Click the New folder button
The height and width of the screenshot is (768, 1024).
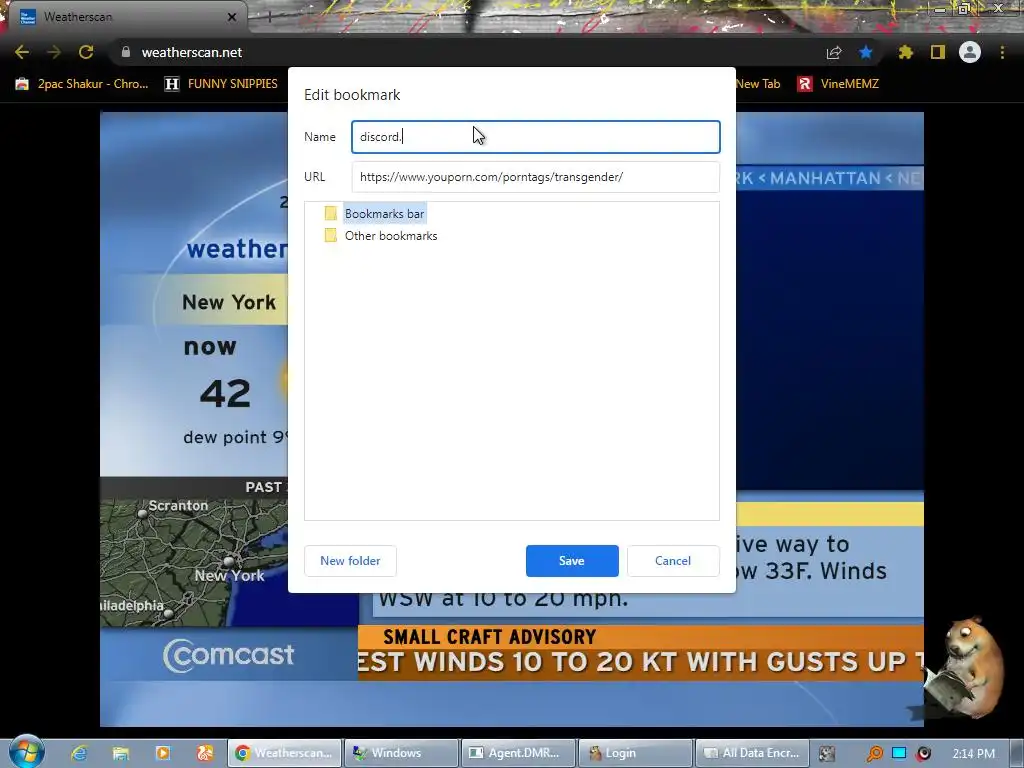click(x=350, y=561)
